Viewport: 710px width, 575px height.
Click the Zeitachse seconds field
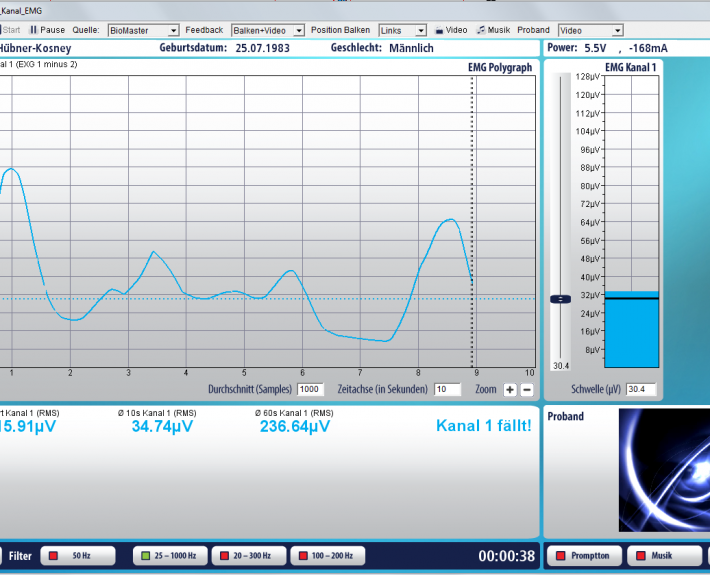click(x=447, y=389)
